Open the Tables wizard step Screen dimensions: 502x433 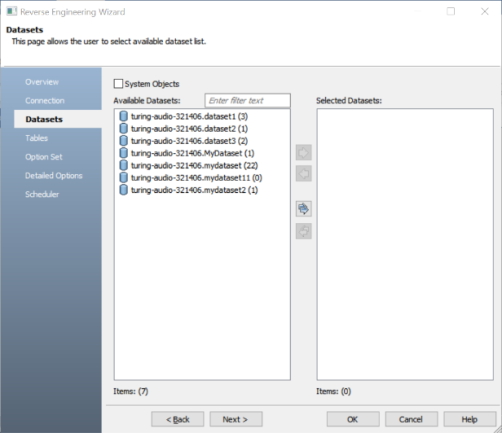(x=36, y=138)
